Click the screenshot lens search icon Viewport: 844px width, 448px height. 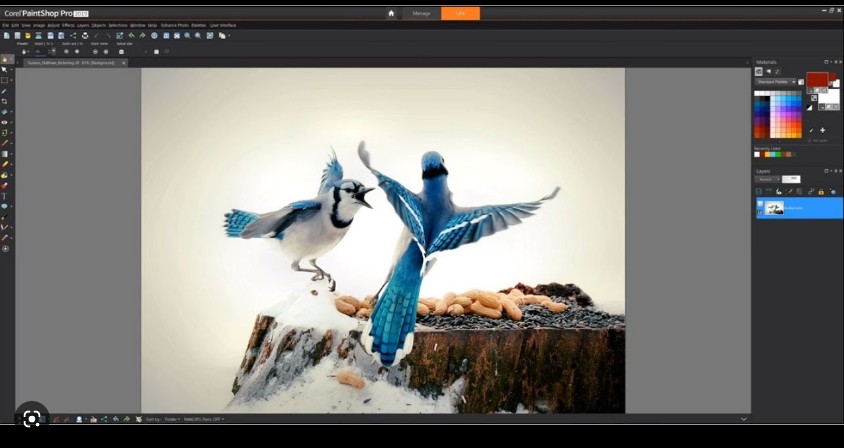(x=31, y=418)
